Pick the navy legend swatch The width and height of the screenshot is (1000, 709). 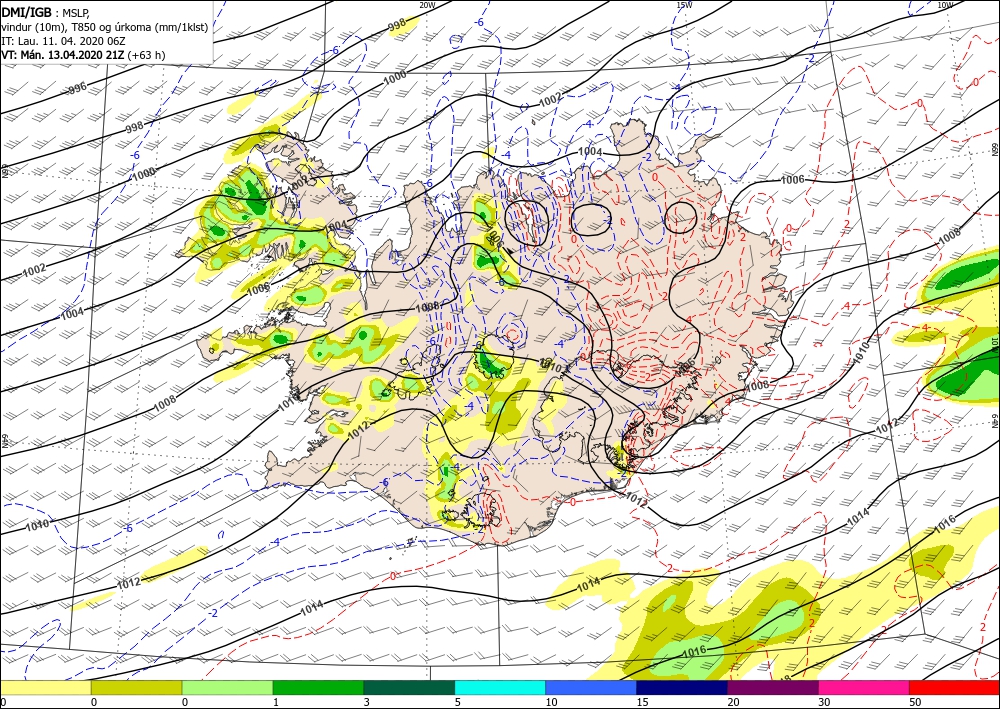click(x=682, y=687)
